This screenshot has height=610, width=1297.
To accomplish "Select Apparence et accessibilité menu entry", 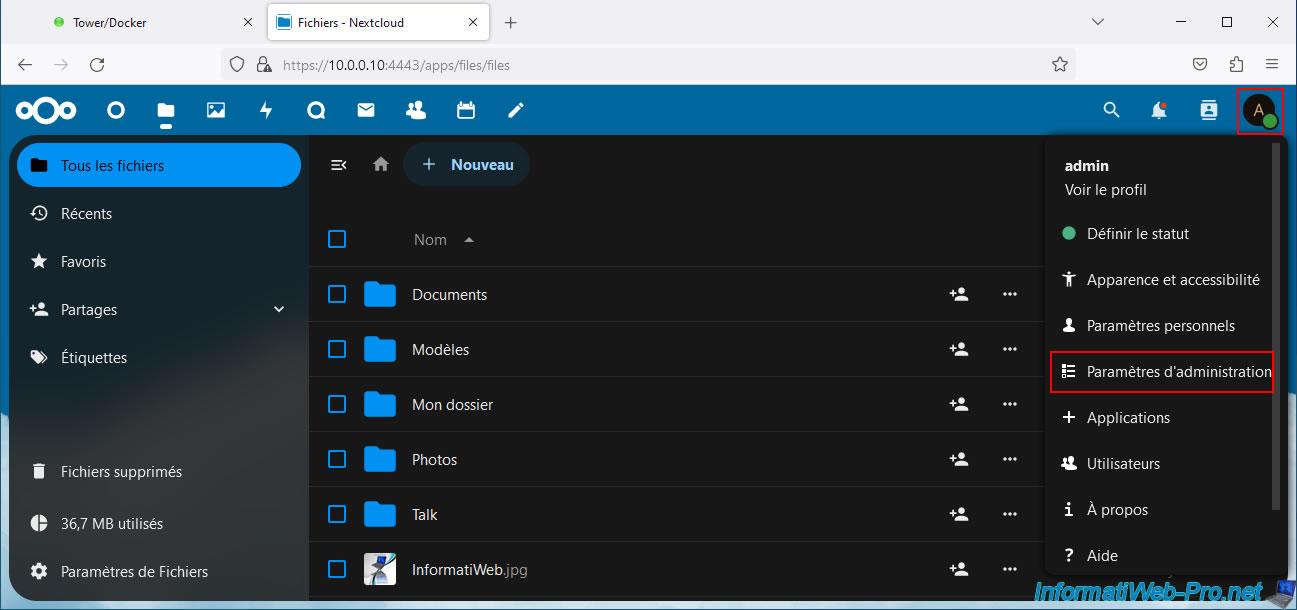I will tap(1162, 280).
